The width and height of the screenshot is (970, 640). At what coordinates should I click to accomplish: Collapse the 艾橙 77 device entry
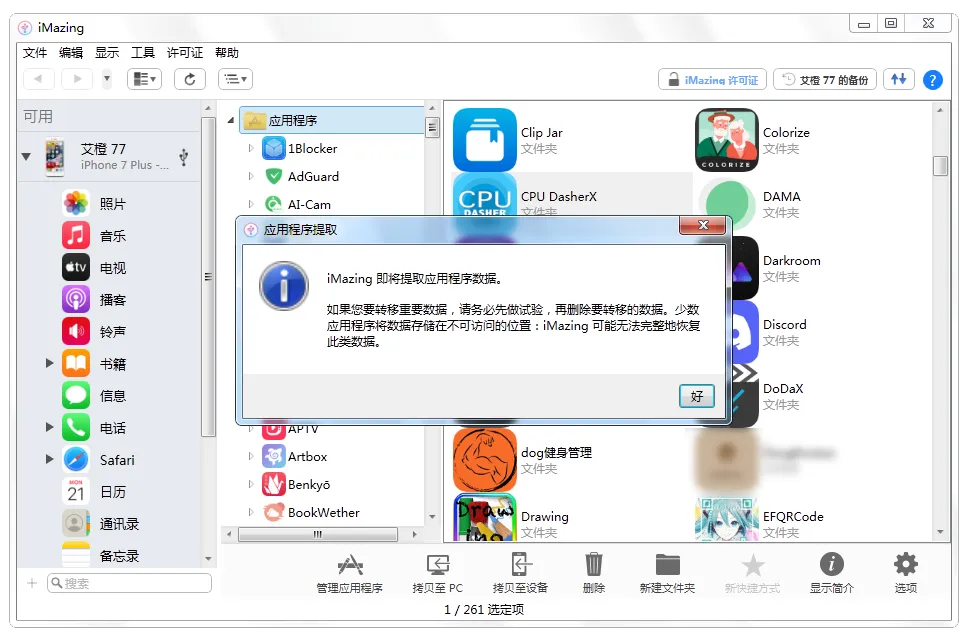pos(26,156)
